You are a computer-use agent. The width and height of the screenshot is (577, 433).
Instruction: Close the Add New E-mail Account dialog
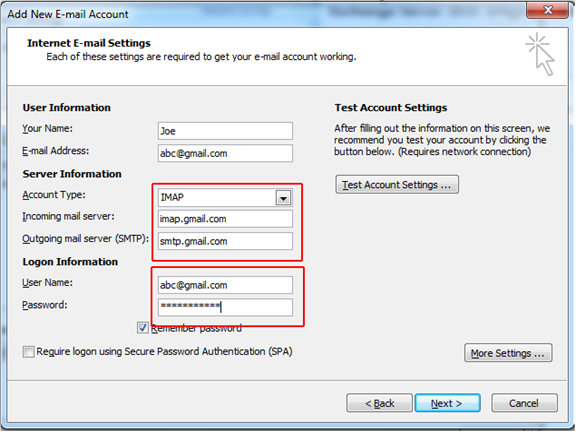click(547, 10)
